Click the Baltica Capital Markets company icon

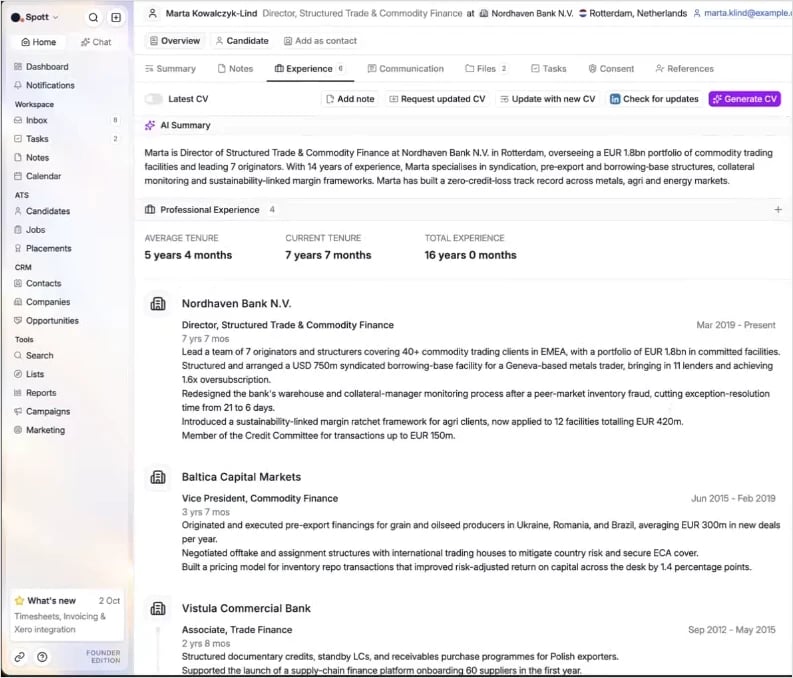pos(158,477)
